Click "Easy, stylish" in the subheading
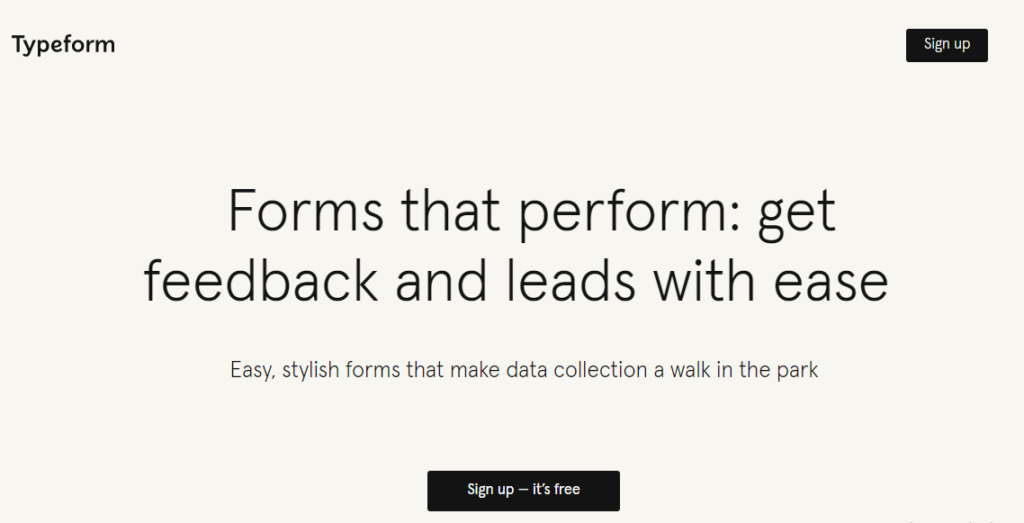1024x523 pixels. click(x=286, y=370)
